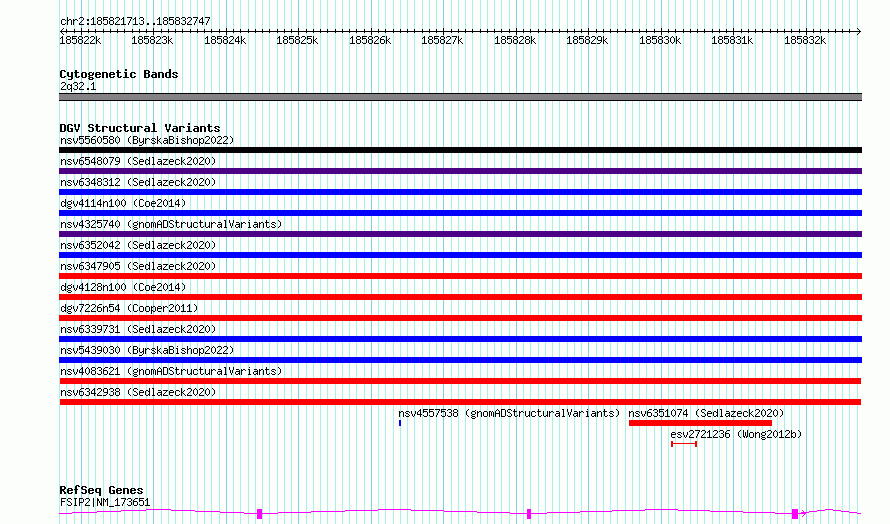Click the 185827k ruler position
Screen dimensions: 890x524
[442, 40]
